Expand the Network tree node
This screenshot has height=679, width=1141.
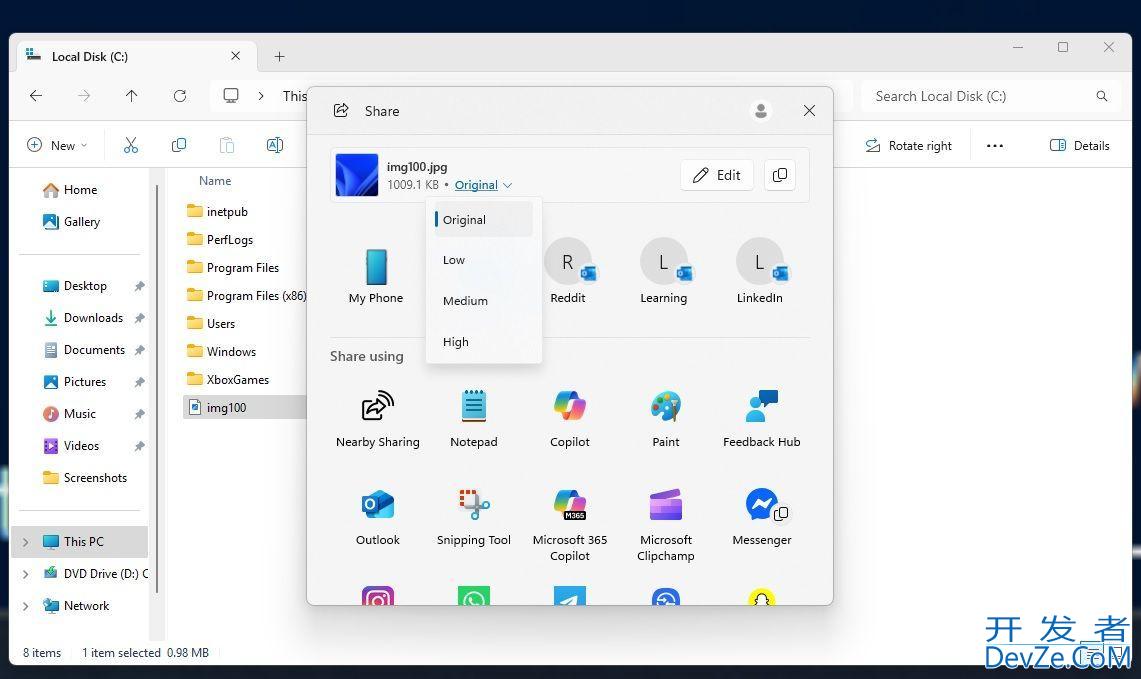point(25,606)
